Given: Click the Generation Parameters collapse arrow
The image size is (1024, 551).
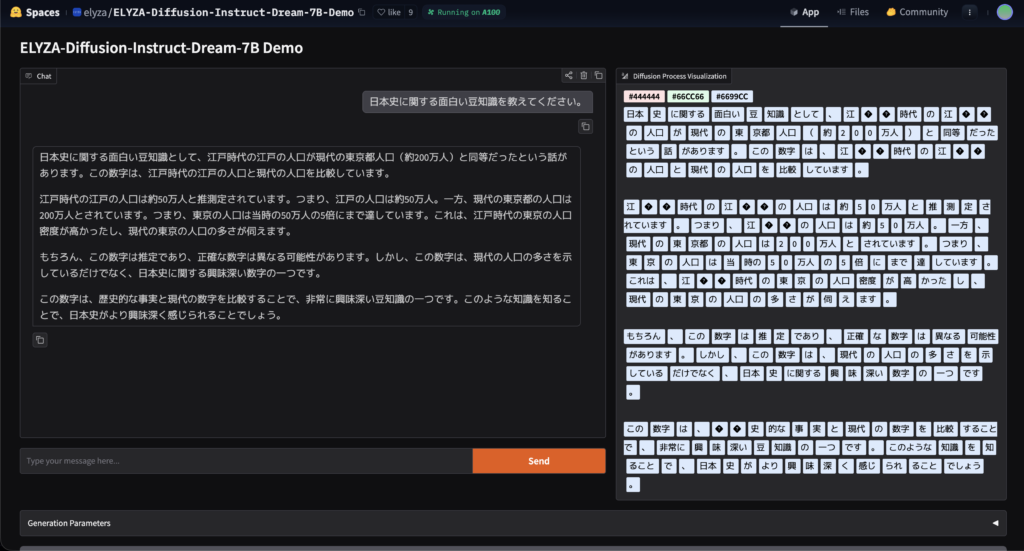Looking at the screenshot, I should (x=994, y=523).
